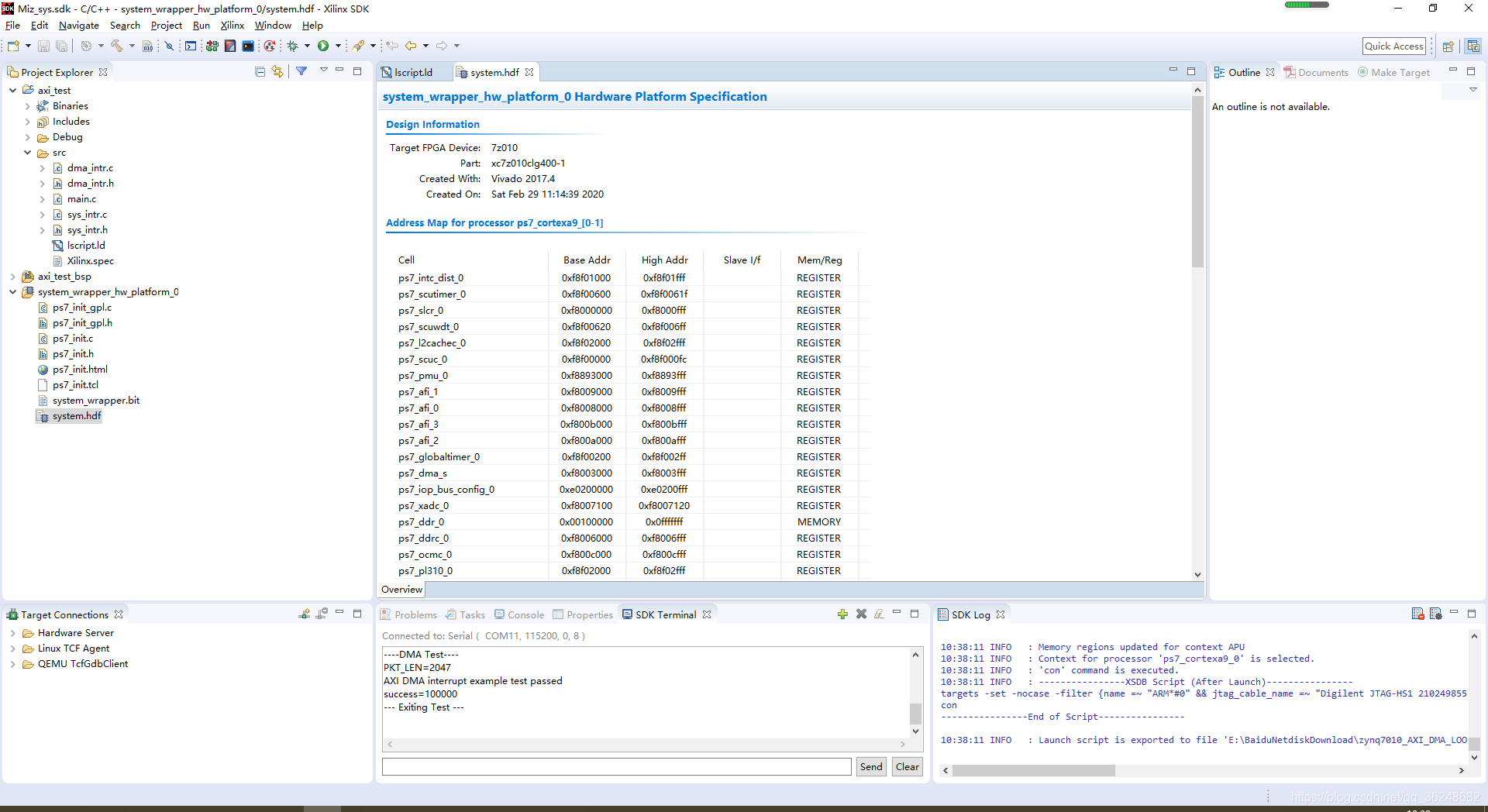Image resolution: width=1488 pixels, height=812 pixels.
Task: Click the dark SDK terminal toolbar icon
Action: pyautogui.click(x=248, y=46)
